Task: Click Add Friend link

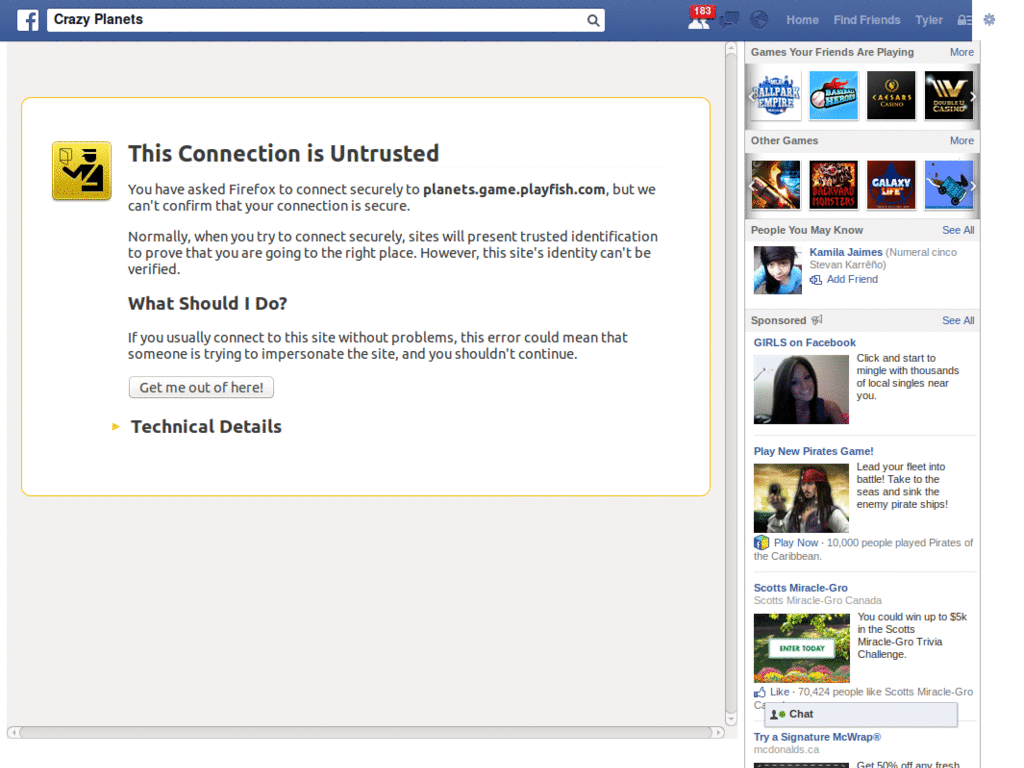Action: click(x=852, y=280)
